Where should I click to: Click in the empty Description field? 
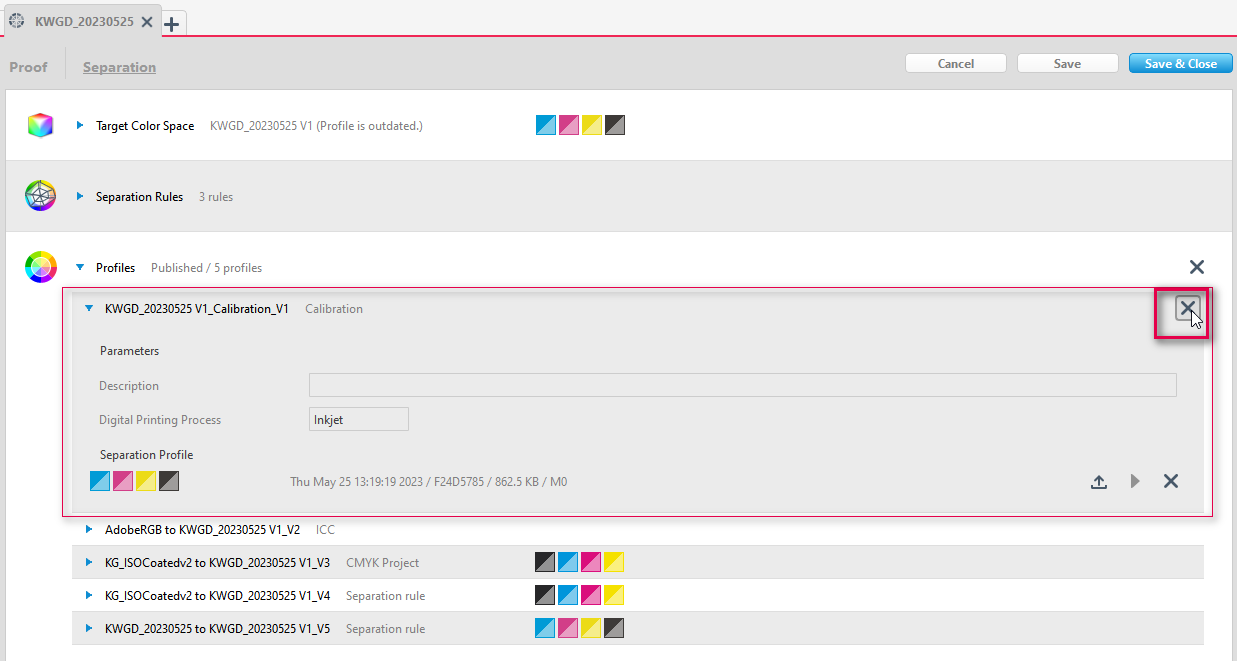[x=743, y=385]
